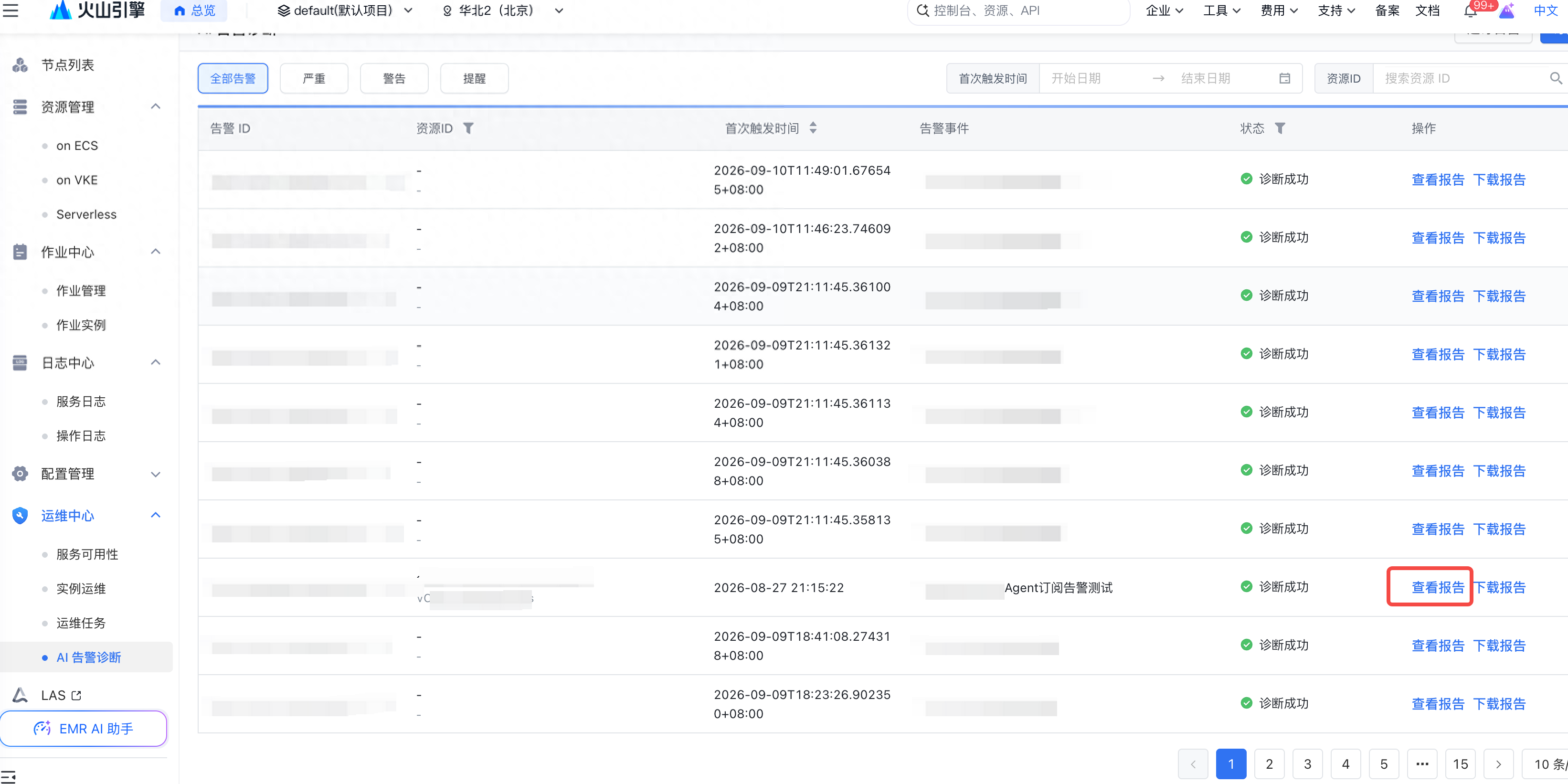Open the default project dropdown
The width and height of the screenshot is (1568, 784).
click(x=345, y=11)
